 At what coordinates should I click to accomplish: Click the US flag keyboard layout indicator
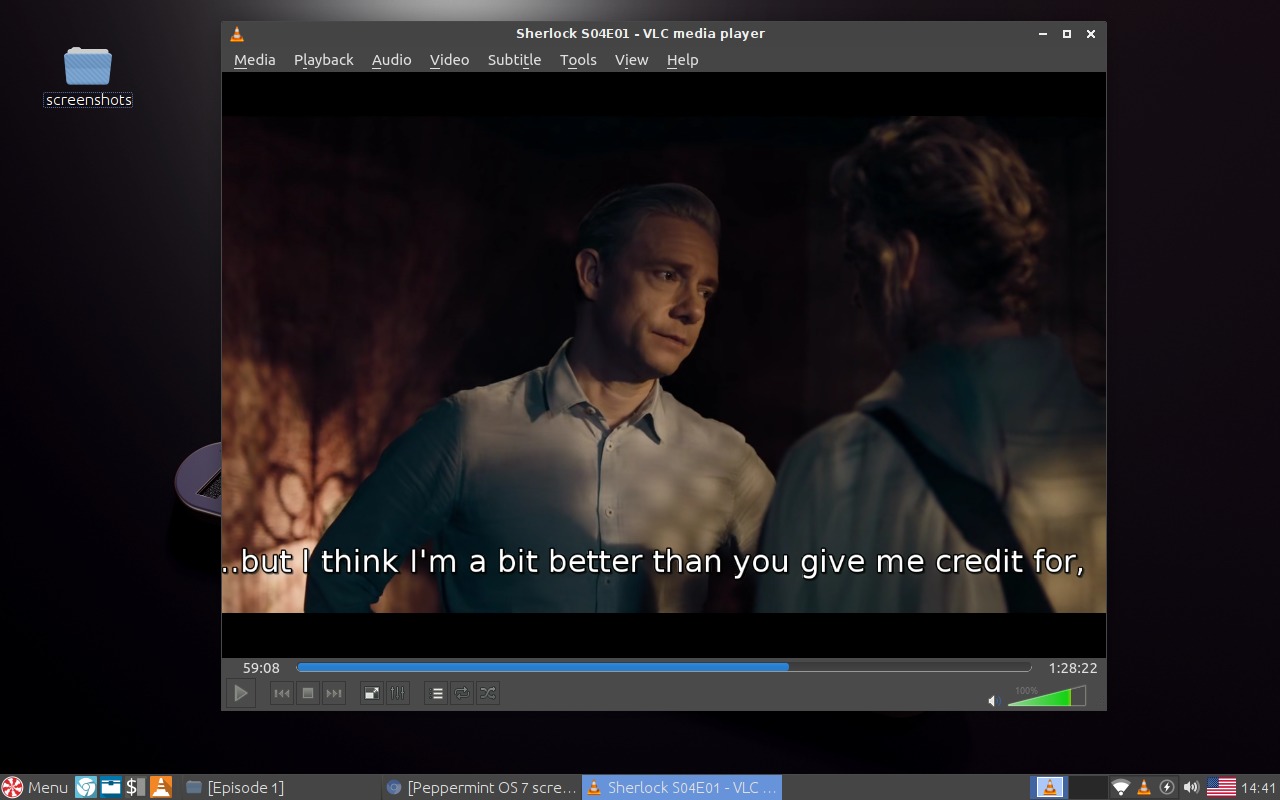[1221, 787]
